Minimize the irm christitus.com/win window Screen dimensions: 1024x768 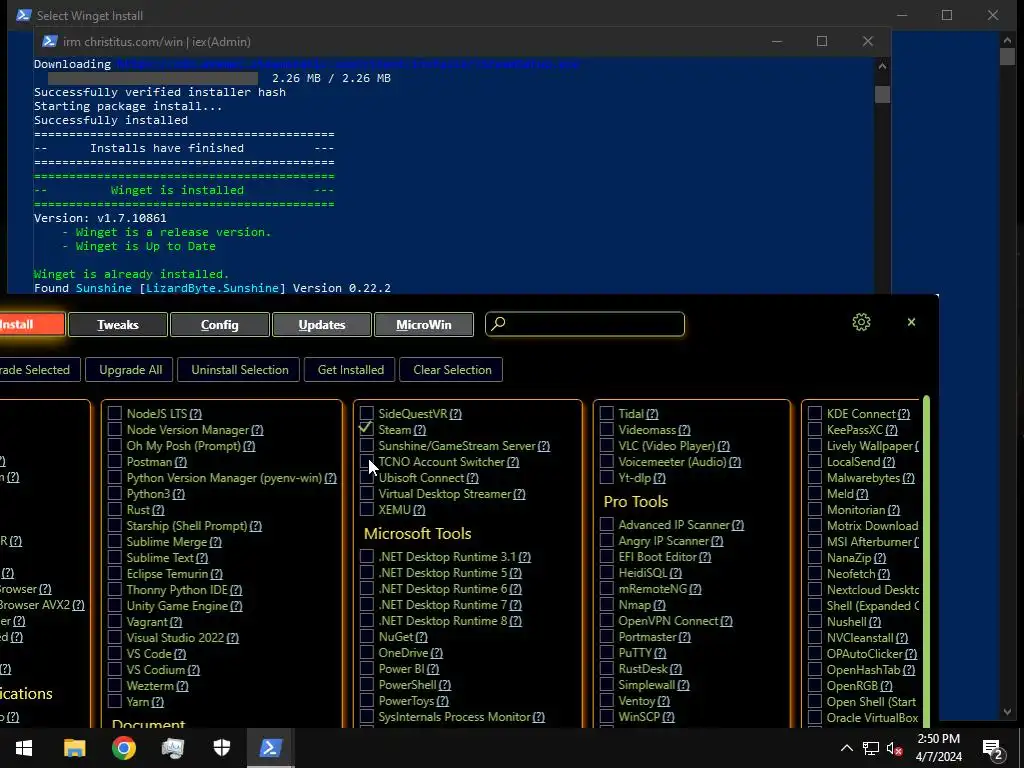pos(776,41)
